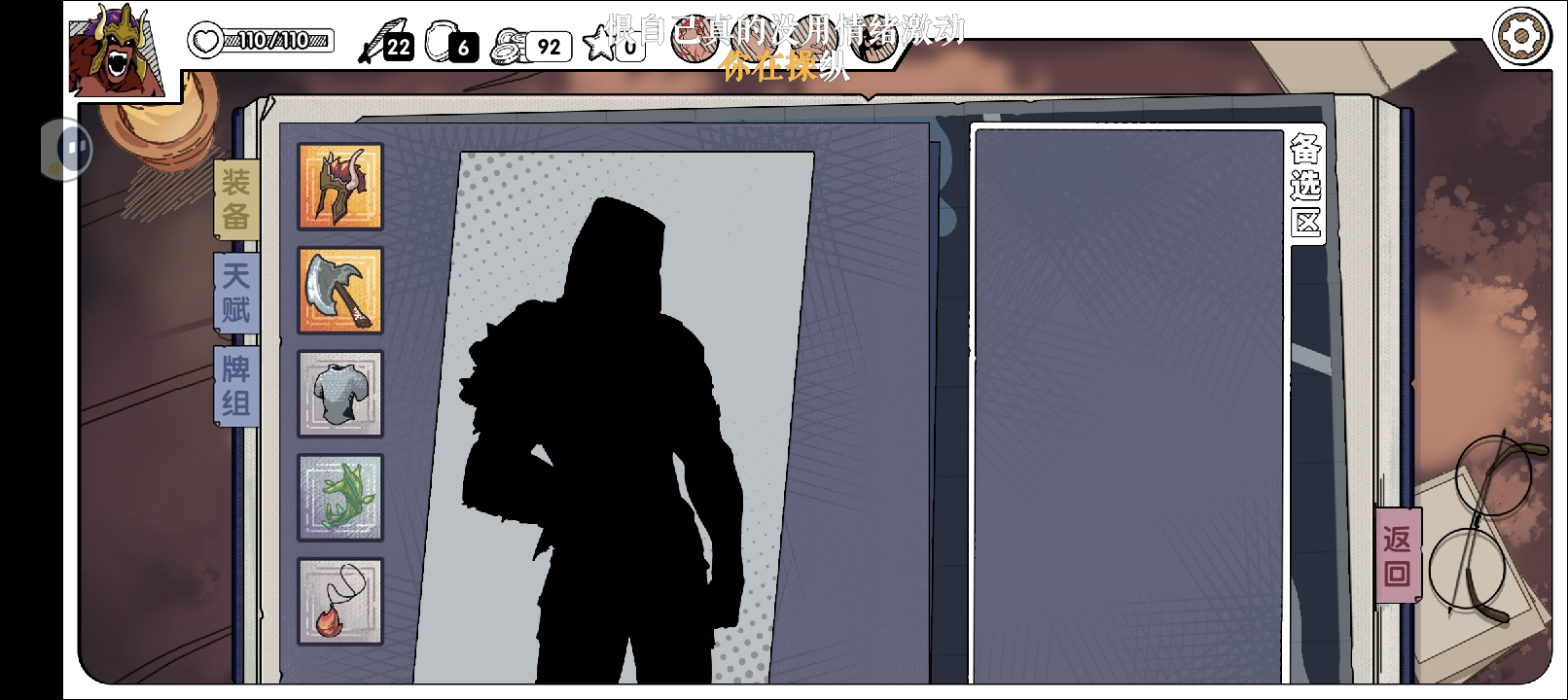Screen dimensions: 1568x700
Task: Click the 返回 back button
Action: click(1398, 555)
